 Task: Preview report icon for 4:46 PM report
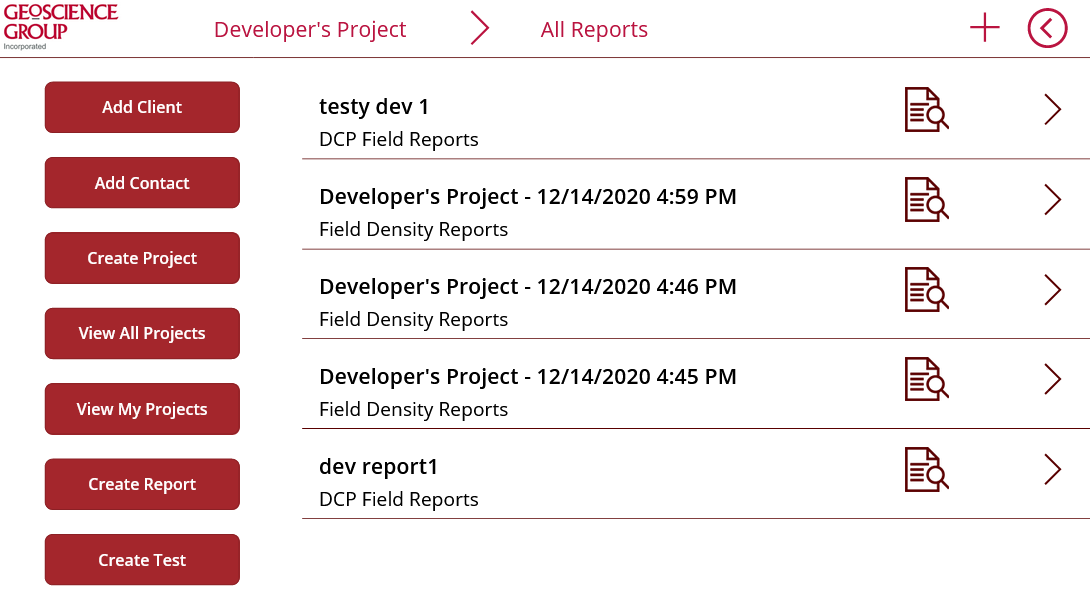pyautogui.click(x=927, y=289)
